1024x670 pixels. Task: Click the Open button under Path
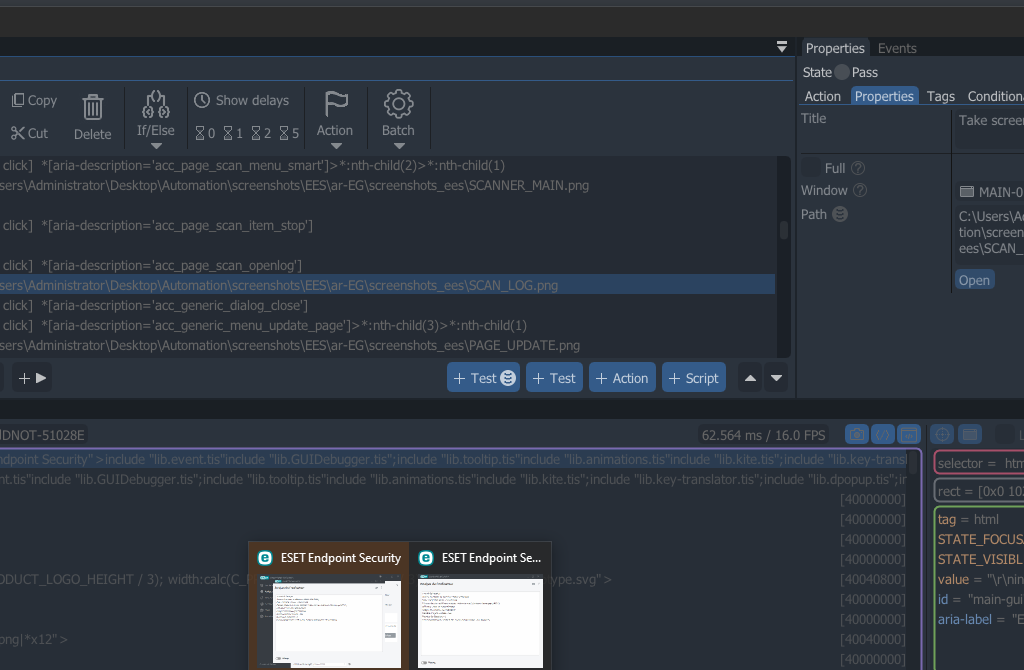(x=974, y=280)
